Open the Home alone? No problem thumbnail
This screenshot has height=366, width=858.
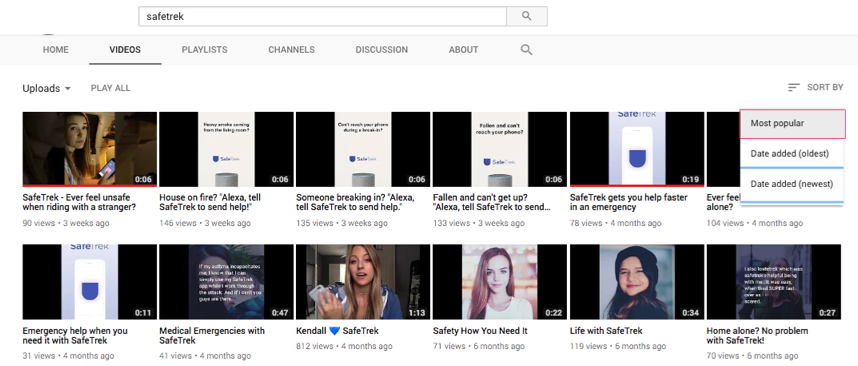tap(774, 282)
